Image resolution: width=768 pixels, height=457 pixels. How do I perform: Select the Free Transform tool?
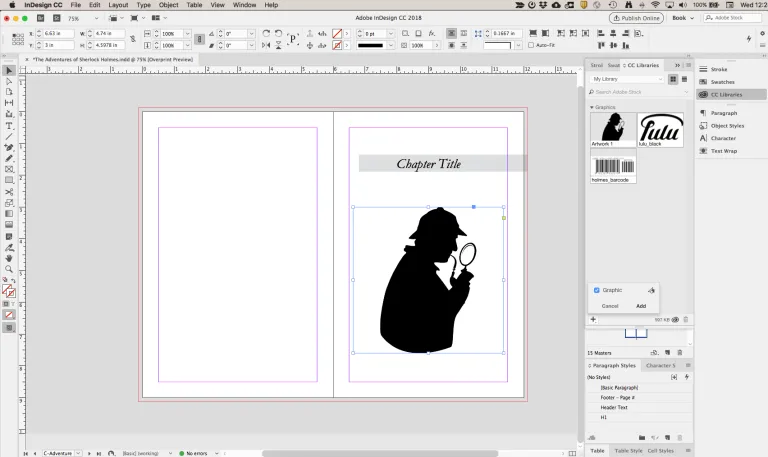[9, 203]
